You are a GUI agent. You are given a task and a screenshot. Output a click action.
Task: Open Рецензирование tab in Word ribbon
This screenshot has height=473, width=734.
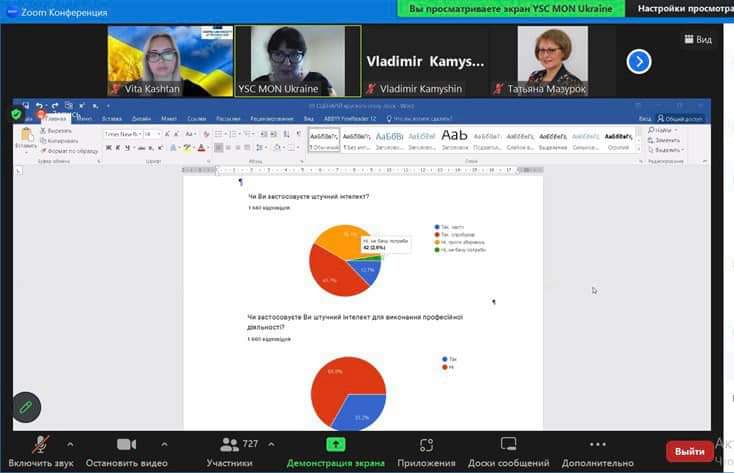click(x=272, y=119)
